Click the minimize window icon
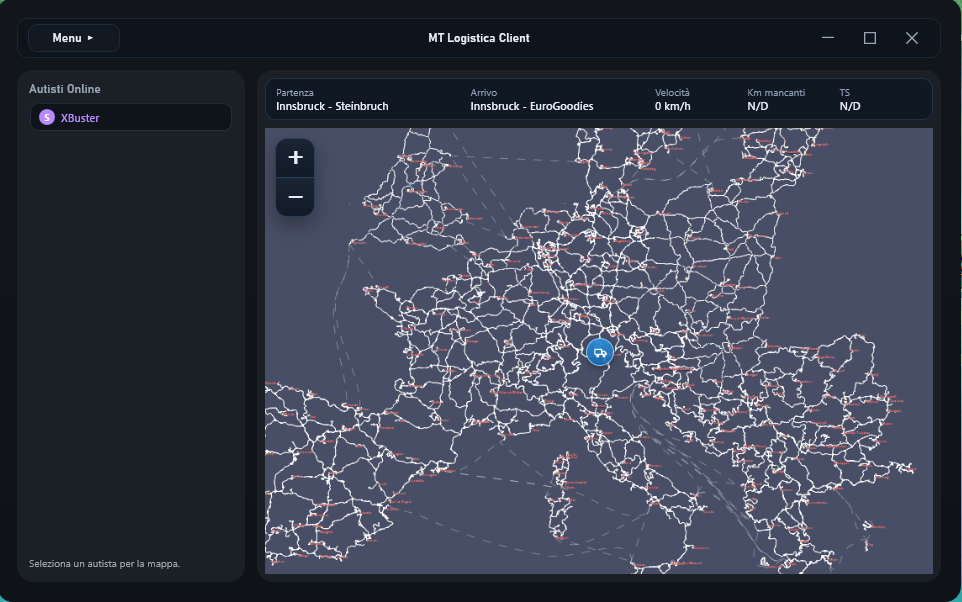 [827, 37]
